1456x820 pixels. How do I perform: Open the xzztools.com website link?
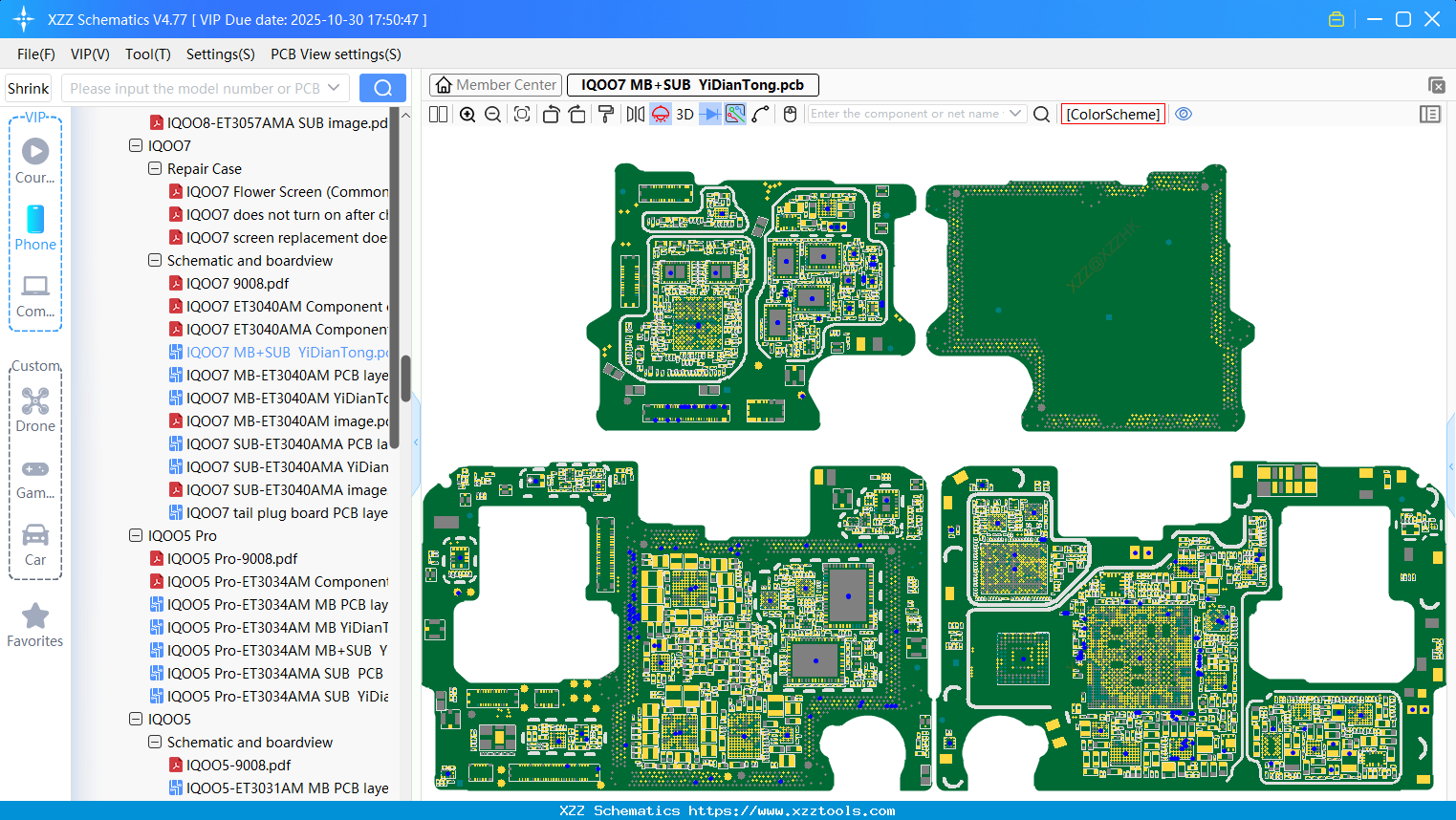(x=792, y=810)
